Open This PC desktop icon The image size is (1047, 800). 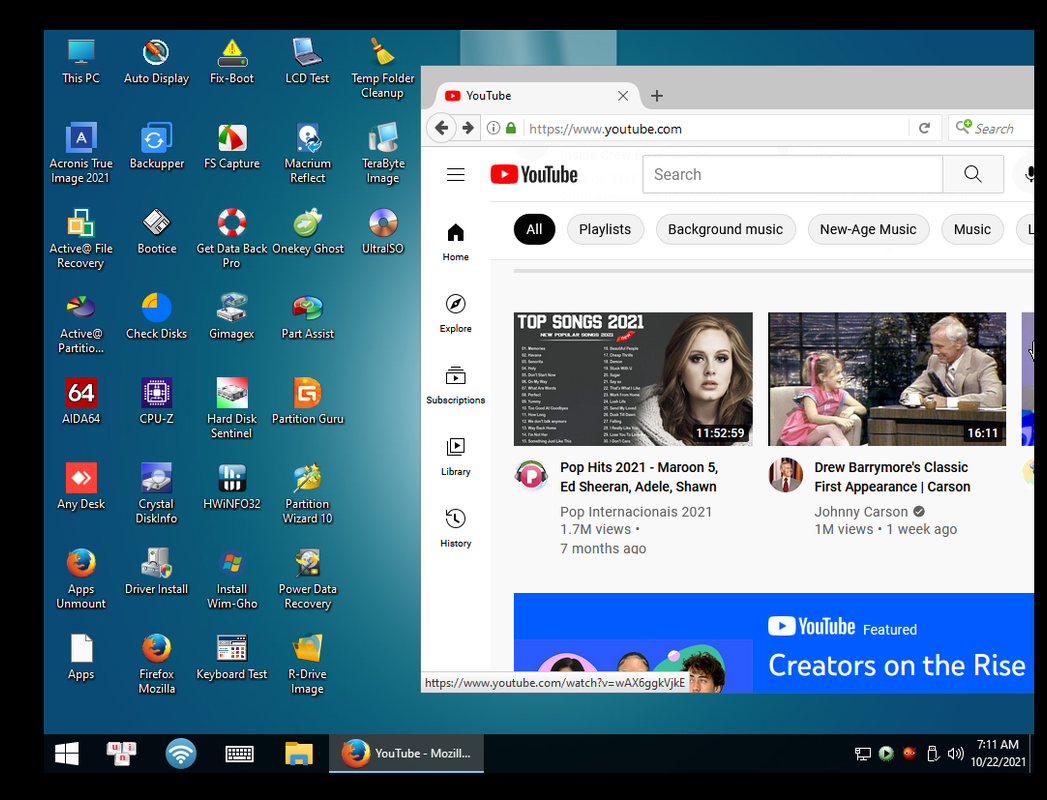click(x=81, y=61)
